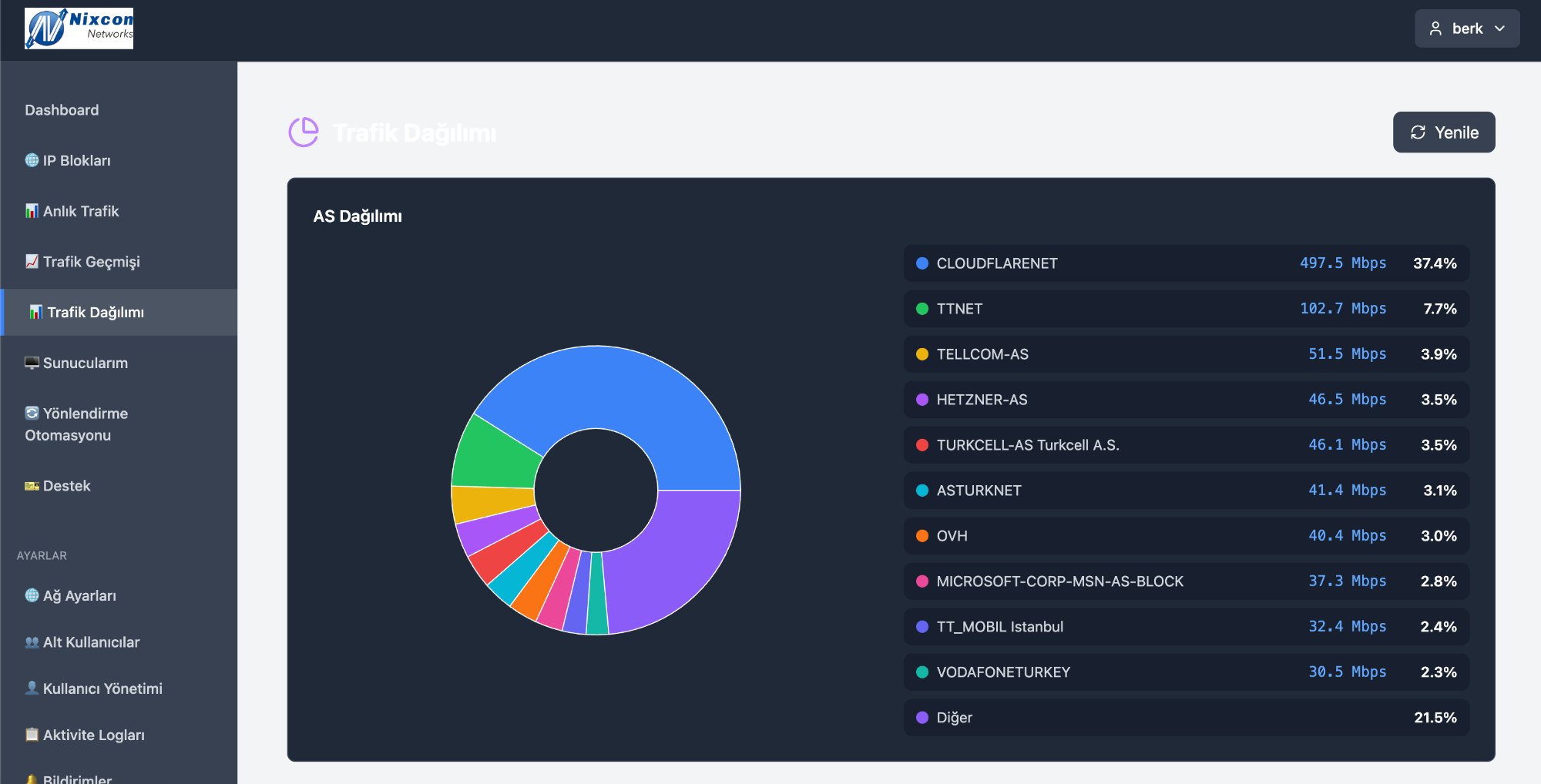Click the Anlık Trafik chart icon

(x=32, y=211)
